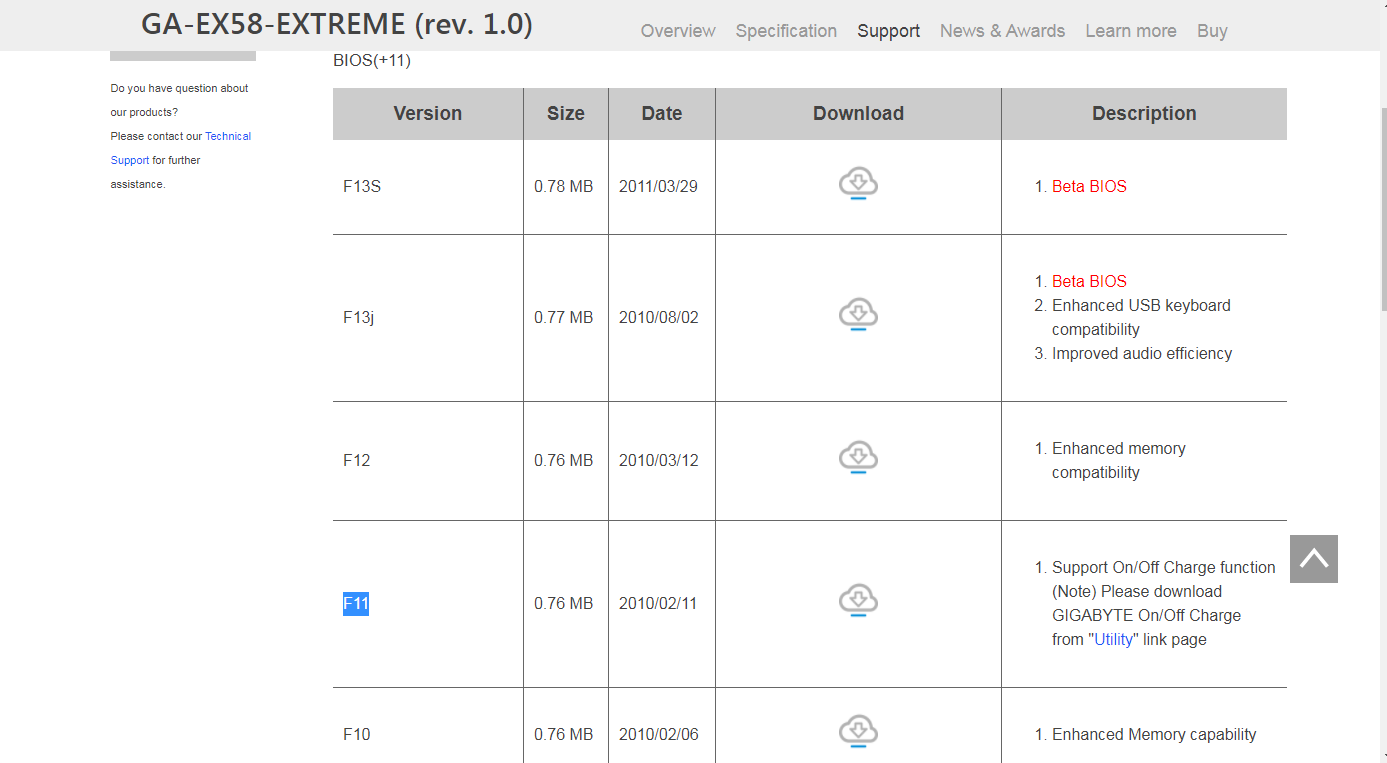Click the BIOS(+11) section heading
Viewport: 1387px width, 763px height.
tap(372, 60)
